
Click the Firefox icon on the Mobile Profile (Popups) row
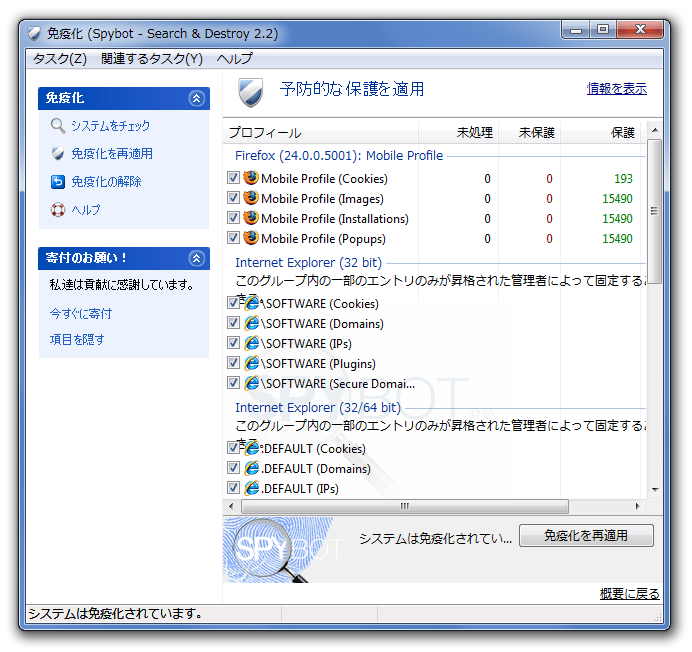(x=251, y=237)
